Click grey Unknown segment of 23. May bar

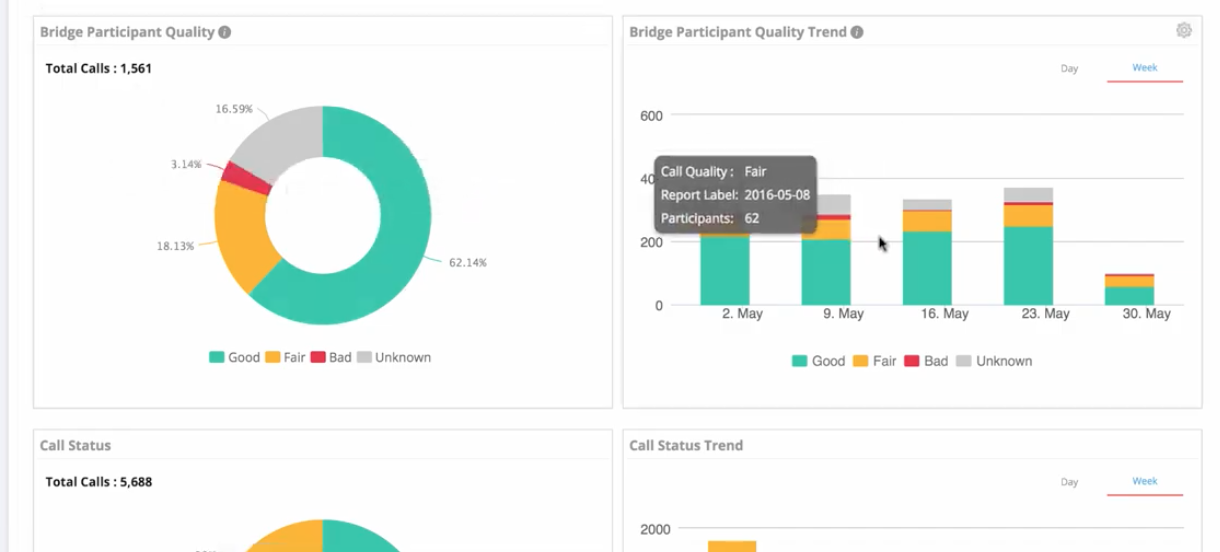[x=1028, y=194]
